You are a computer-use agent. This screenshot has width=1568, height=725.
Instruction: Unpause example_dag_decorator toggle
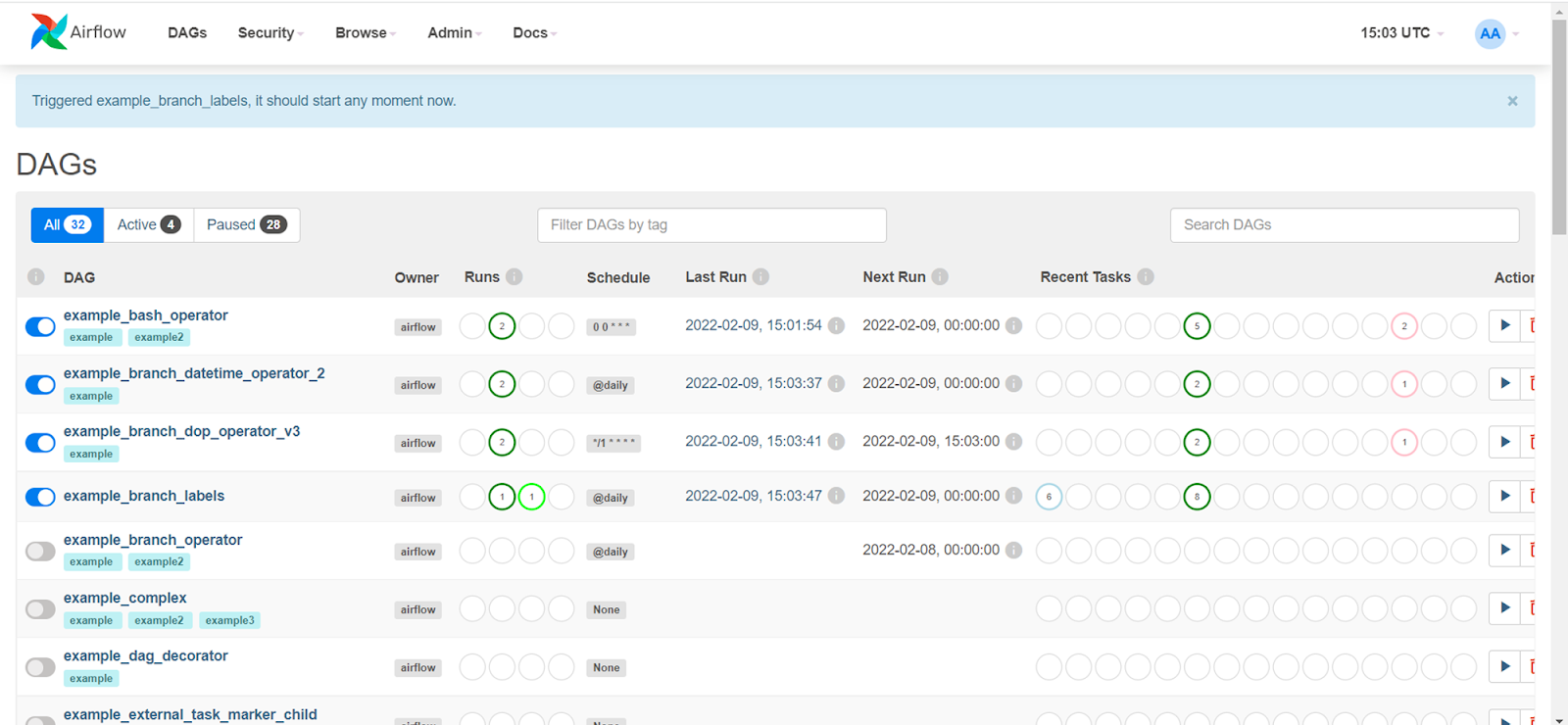click(x=40, y=667)
